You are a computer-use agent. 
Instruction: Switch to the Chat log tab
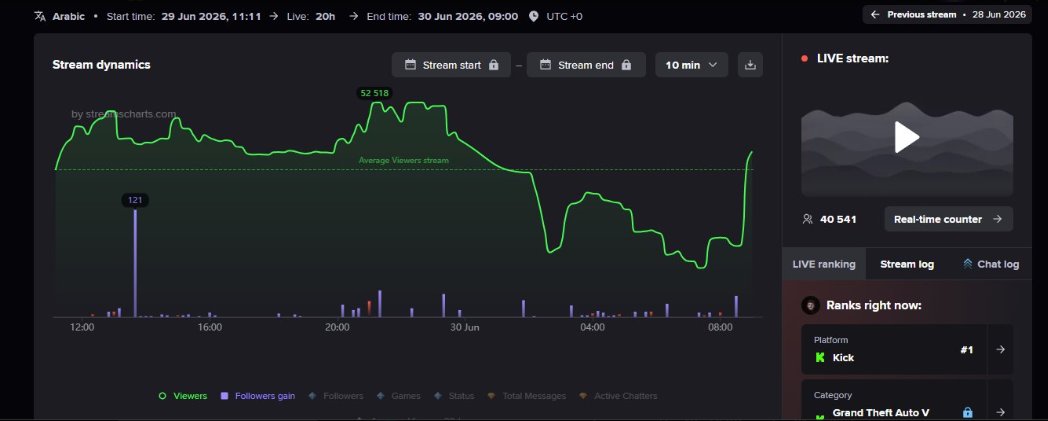pos(991,264)
